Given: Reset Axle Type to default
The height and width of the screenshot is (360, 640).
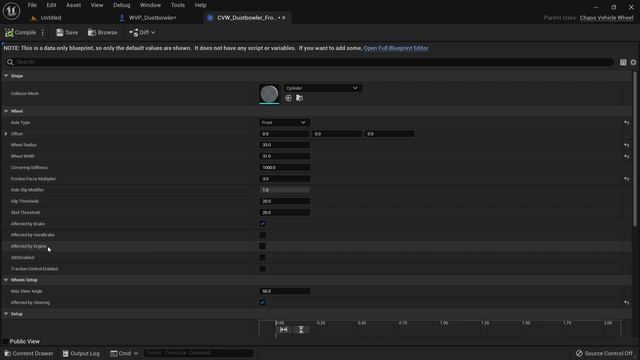Looking at the screenshot, I should pyautogui.click(x=626, y=122).
